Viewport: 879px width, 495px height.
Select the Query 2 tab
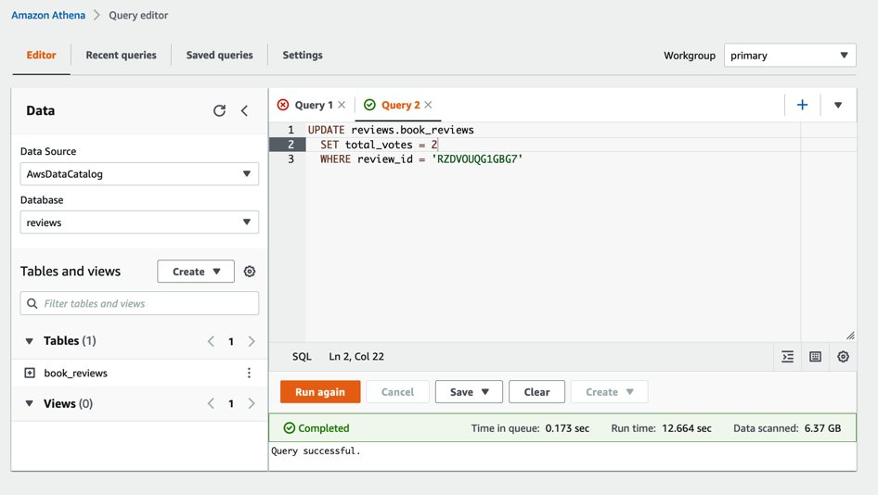[x=400, y=105]
